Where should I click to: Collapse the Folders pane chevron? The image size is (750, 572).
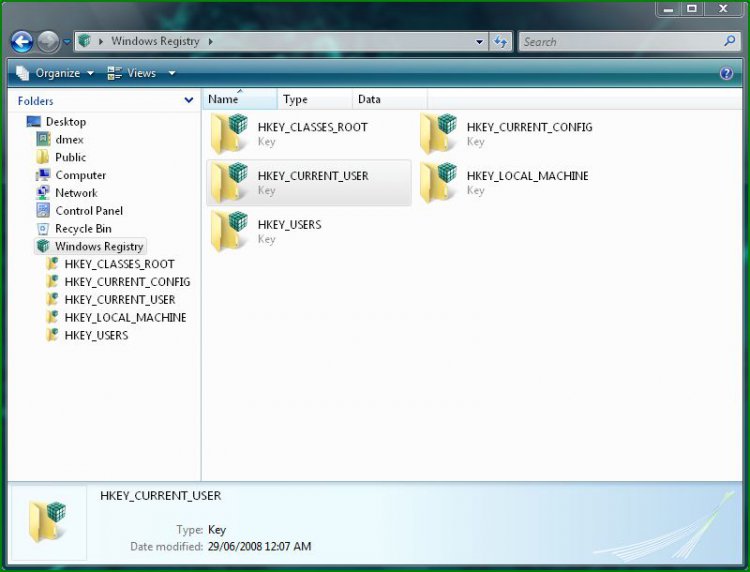[189, 100]
